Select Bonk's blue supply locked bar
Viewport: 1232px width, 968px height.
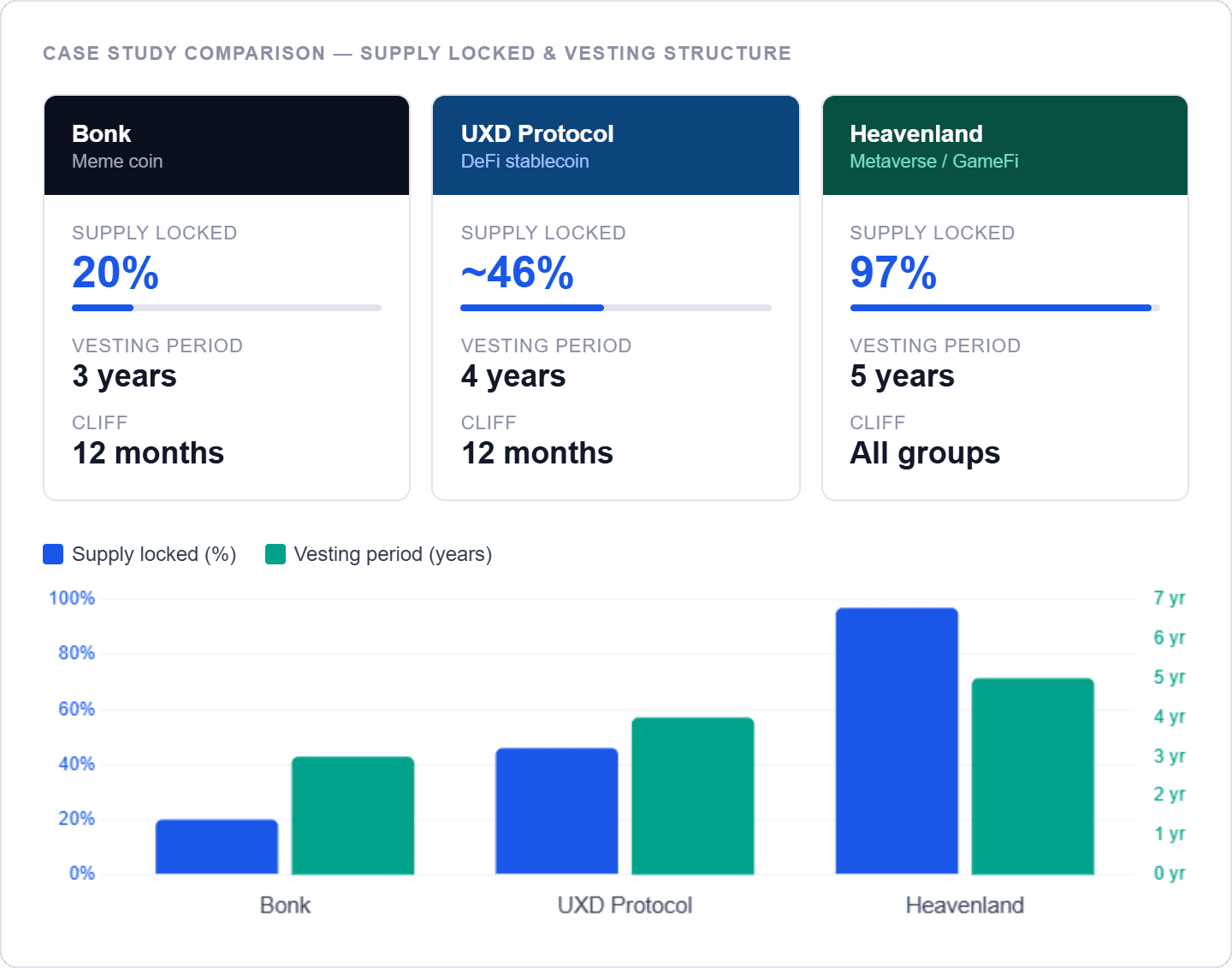click(x=216, y=847)
